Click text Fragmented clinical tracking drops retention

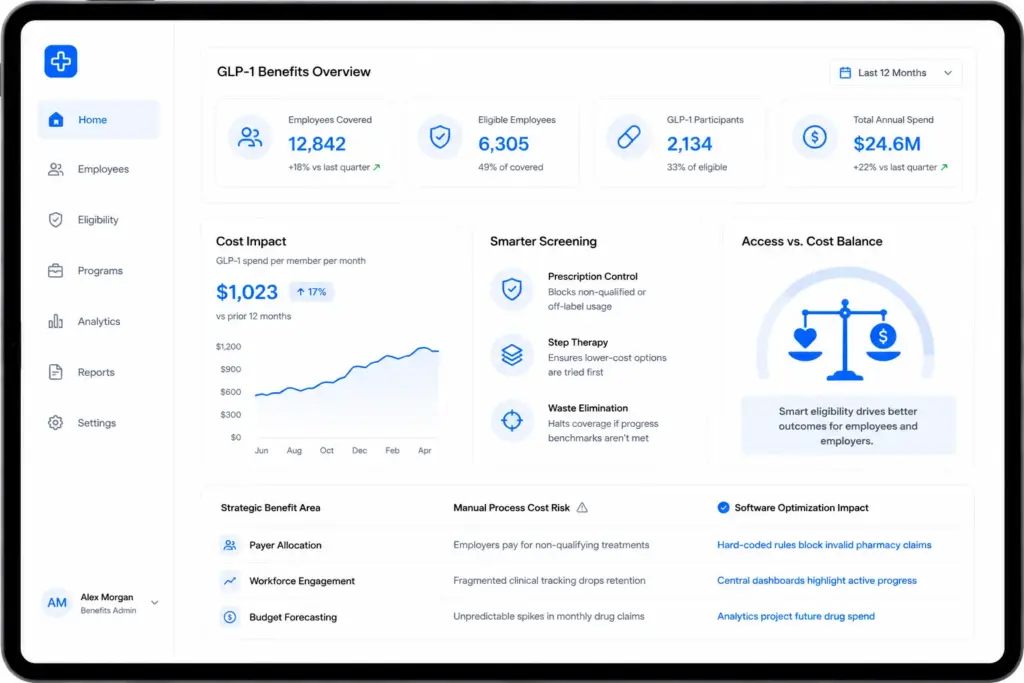pos(549,580)
